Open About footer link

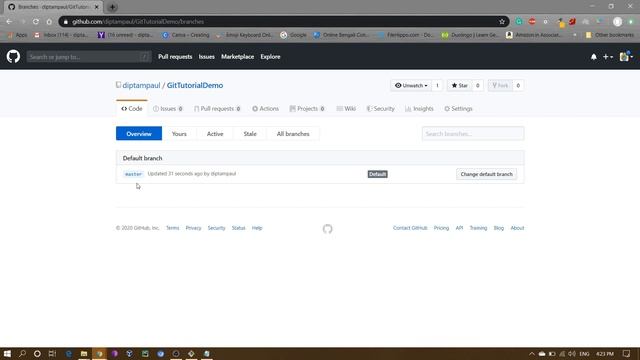[517, 228]
